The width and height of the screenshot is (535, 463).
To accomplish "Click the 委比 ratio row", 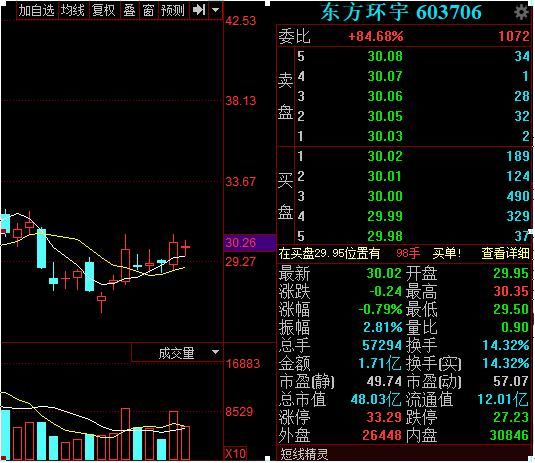I will [x=404, y=36].
